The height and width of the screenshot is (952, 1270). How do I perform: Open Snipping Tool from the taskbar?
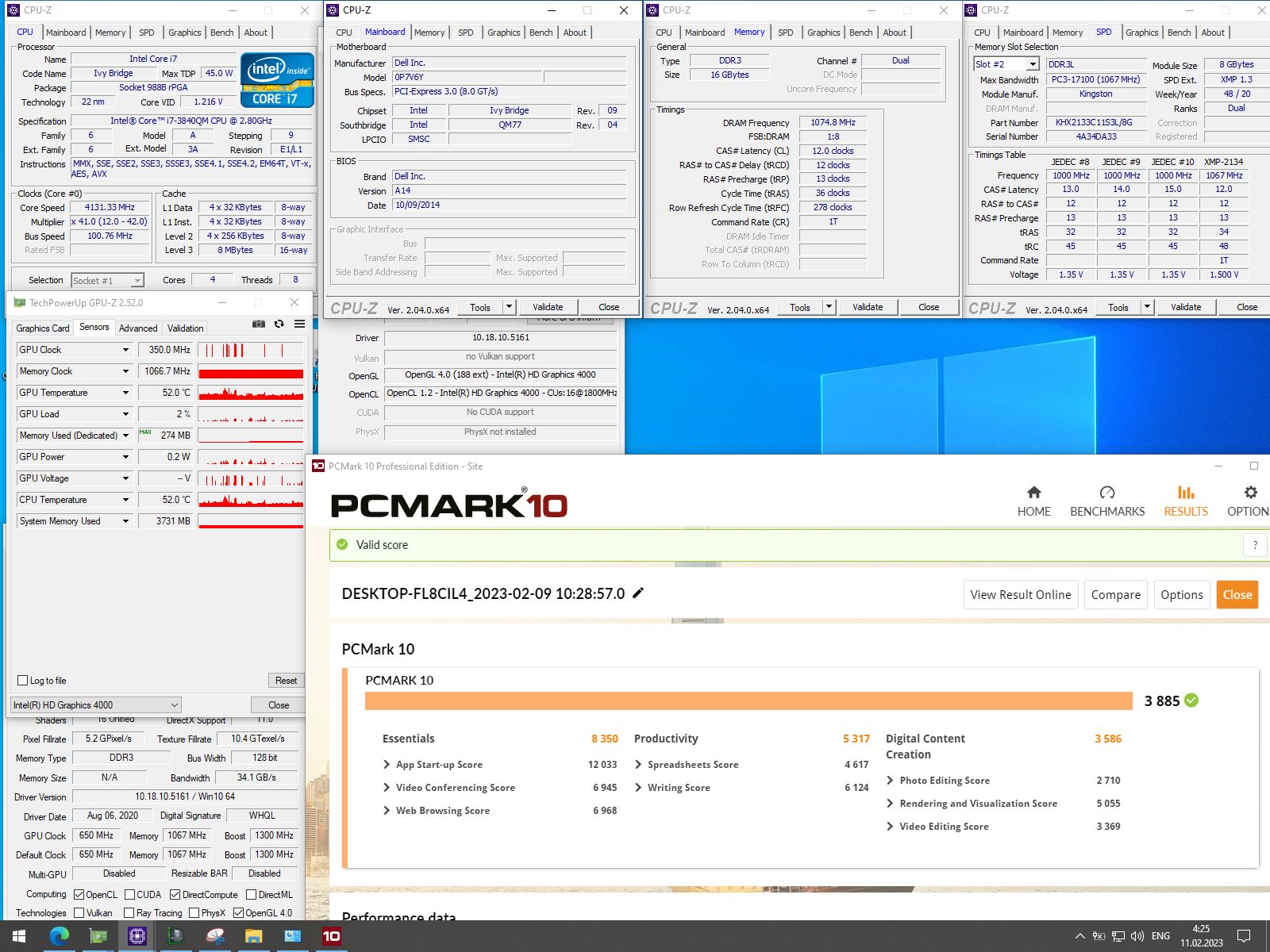214,936
